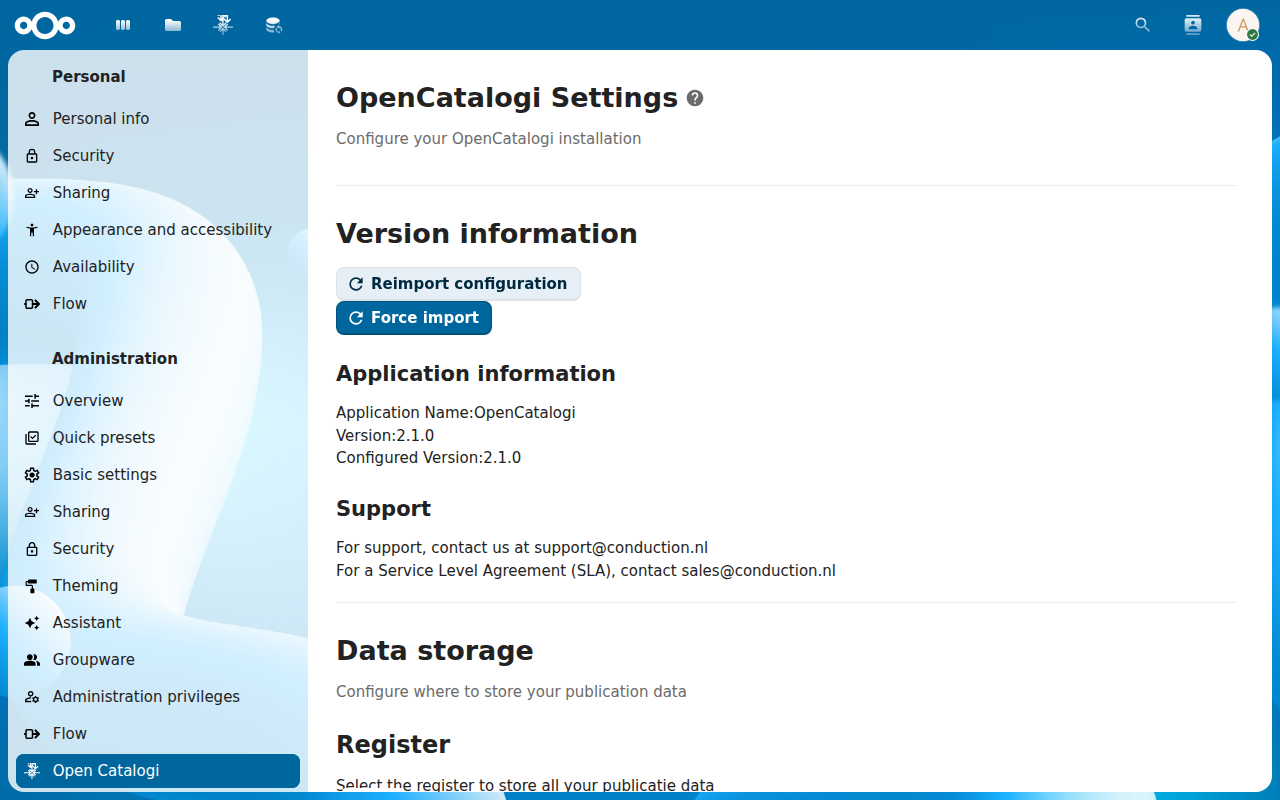
Task: Open the Files app folder icon
Action: [x=173, y=25]
